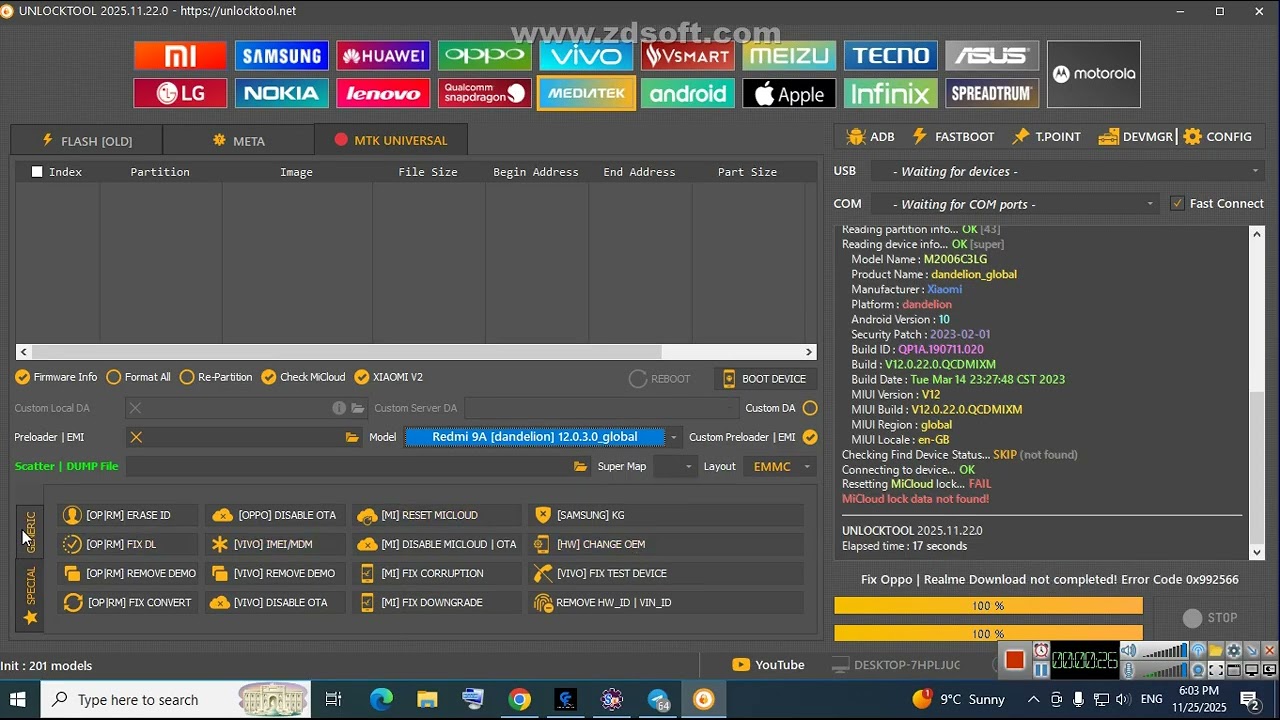The width and height of the screenshot is (1280, 720).
Task: Select the ASUS brand icon
Action: [x=992, y=56]
